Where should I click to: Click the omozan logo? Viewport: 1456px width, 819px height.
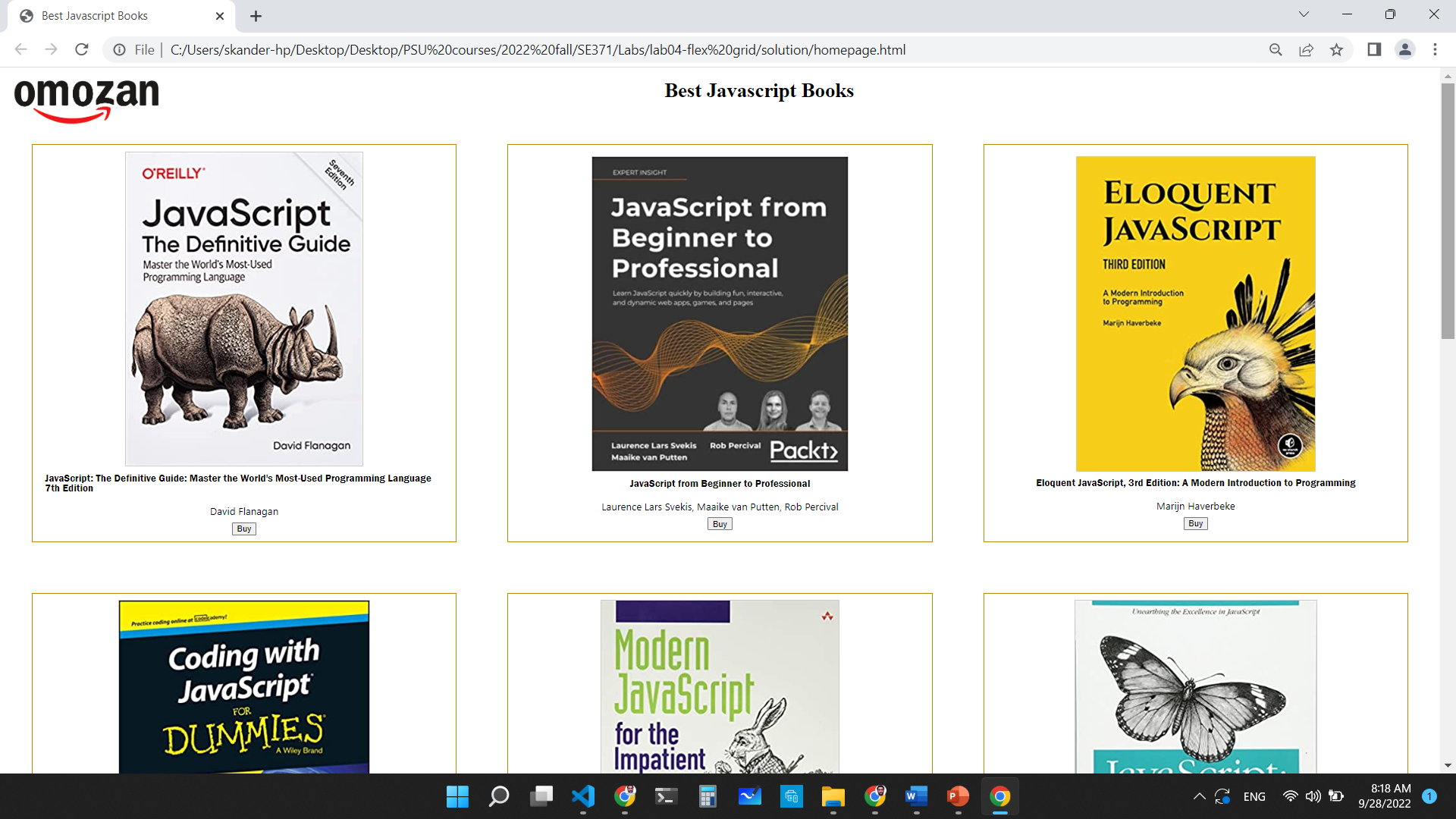pyautogui.click(x=86, y=99)
